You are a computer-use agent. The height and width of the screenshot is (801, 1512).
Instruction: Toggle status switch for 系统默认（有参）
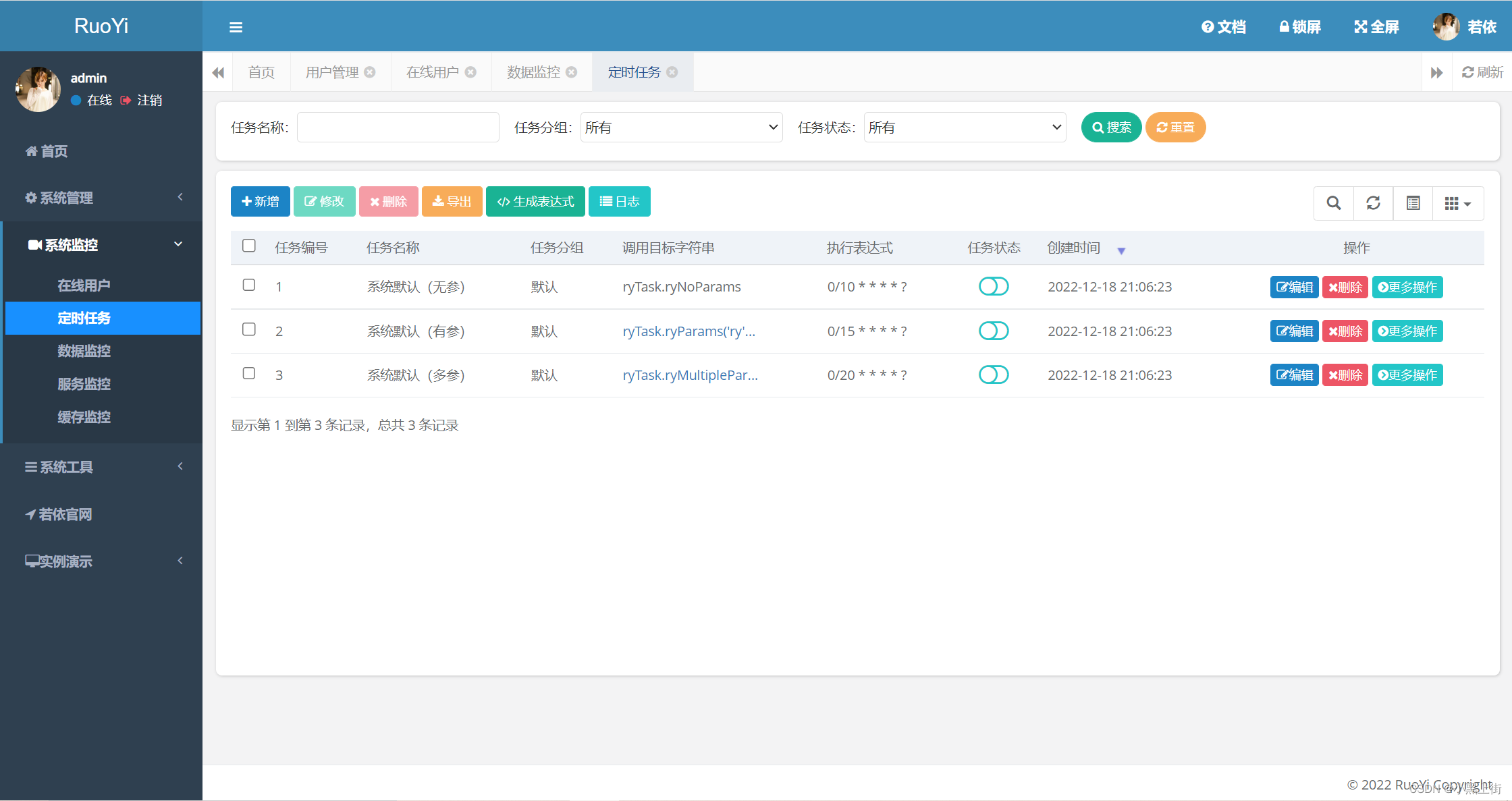(994, 331)
